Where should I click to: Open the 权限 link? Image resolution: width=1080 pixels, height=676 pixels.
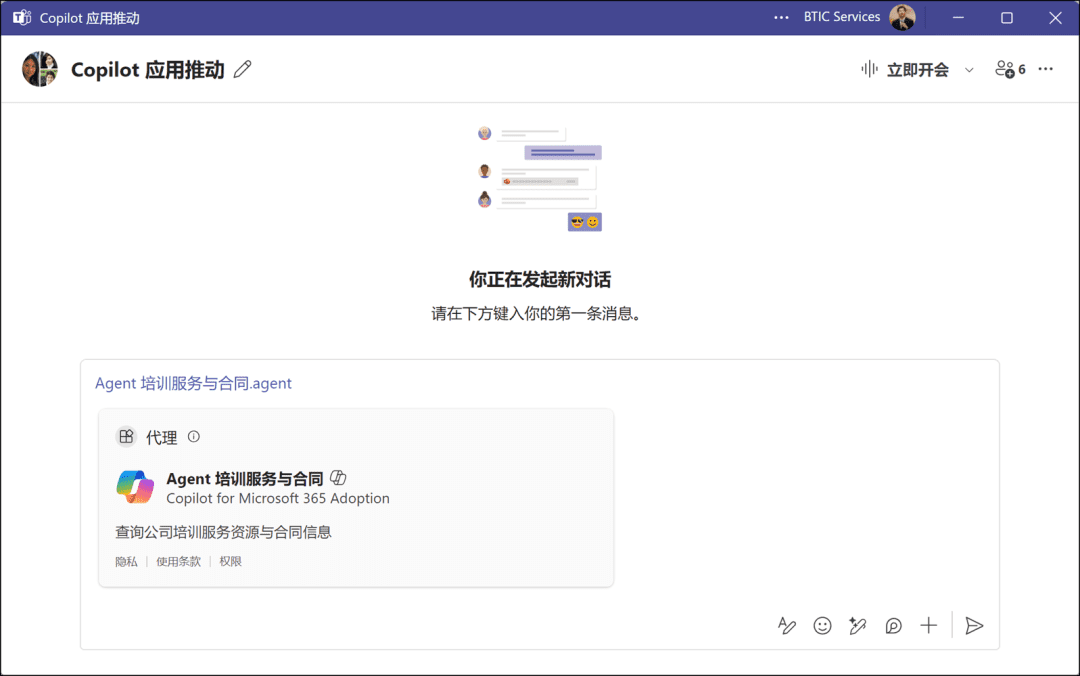(231, 562)
